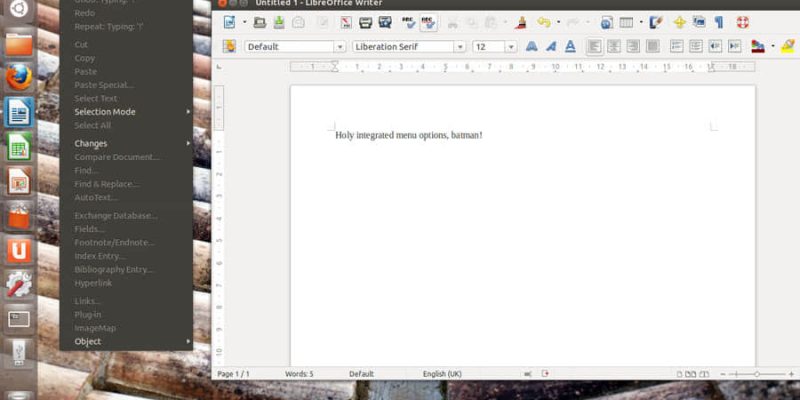
Task: Open the New Document type dropdown arrow
Action: pos(244,22)
